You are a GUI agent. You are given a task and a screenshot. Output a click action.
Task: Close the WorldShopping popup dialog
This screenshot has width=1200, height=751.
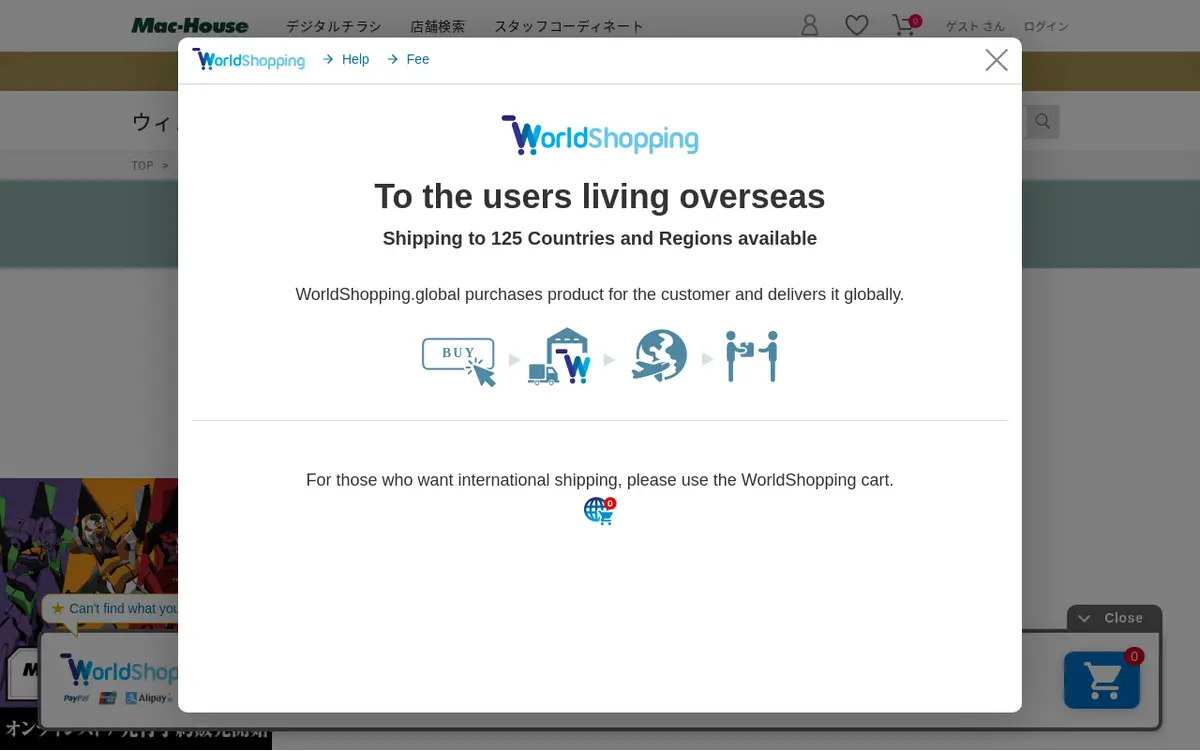[x=996, y=60]
